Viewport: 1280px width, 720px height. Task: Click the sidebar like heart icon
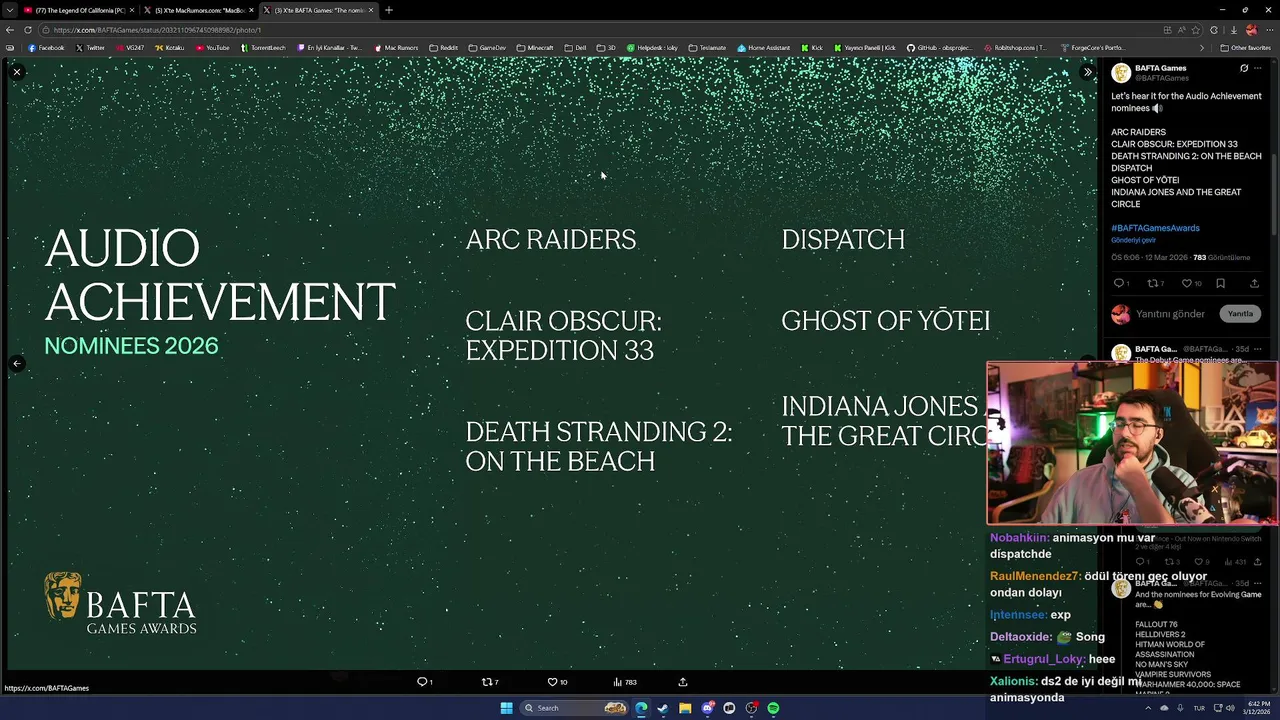[x=1187, y=283]
